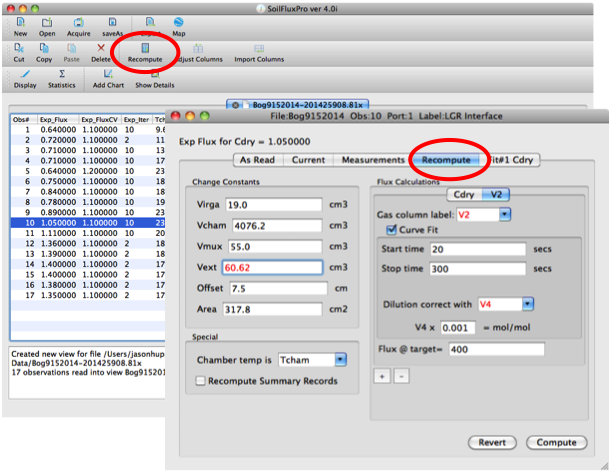Click the Delete toolbar icon

[101, 53]
